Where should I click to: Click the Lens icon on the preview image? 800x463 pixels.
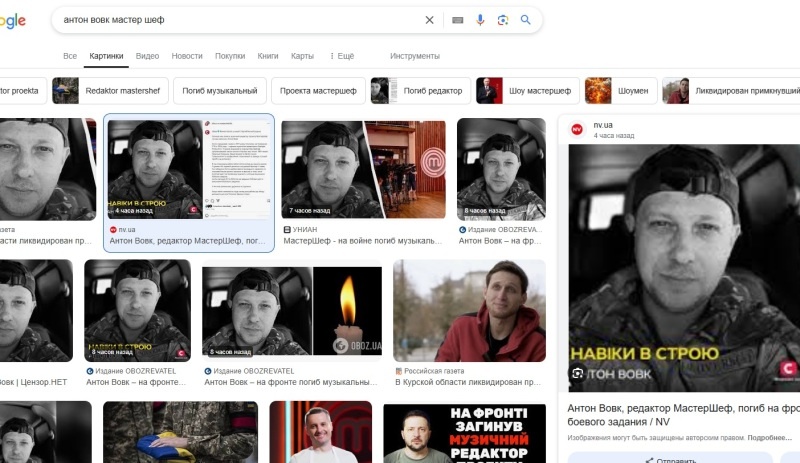[578, 373]
